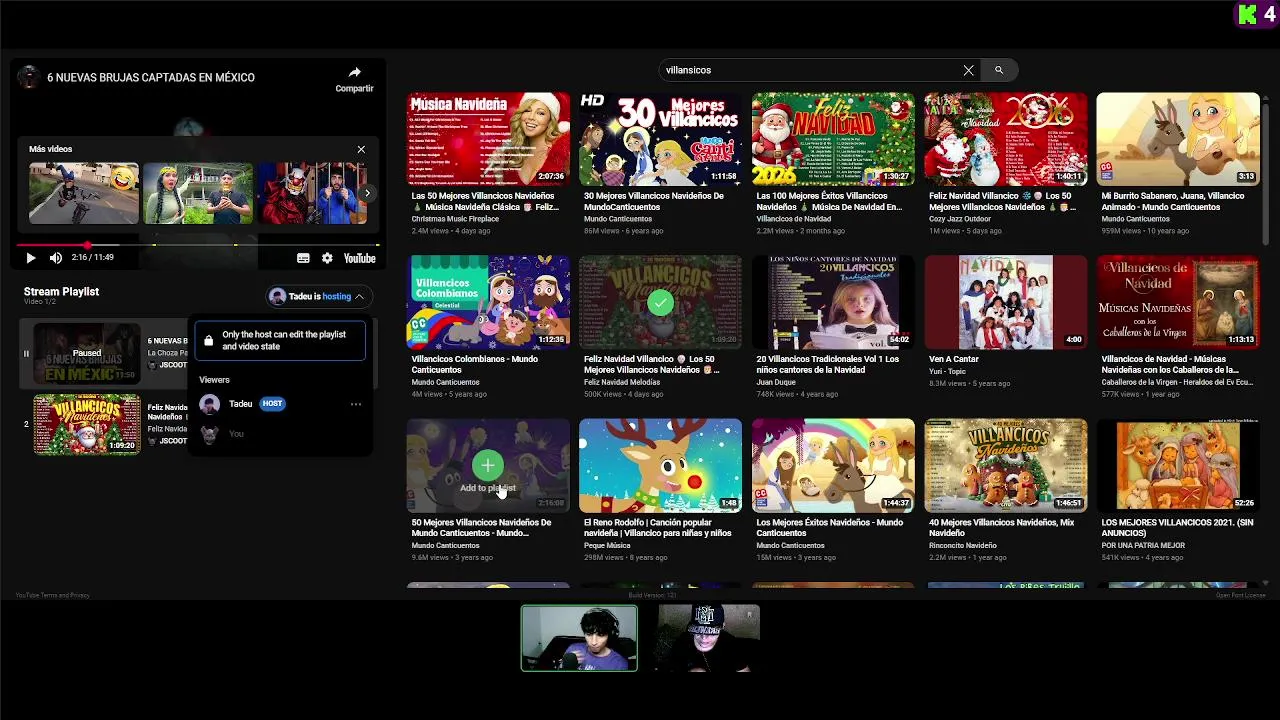Open 40 Mejores Villancicos Mix thumbnail

tap(1005, 465)
